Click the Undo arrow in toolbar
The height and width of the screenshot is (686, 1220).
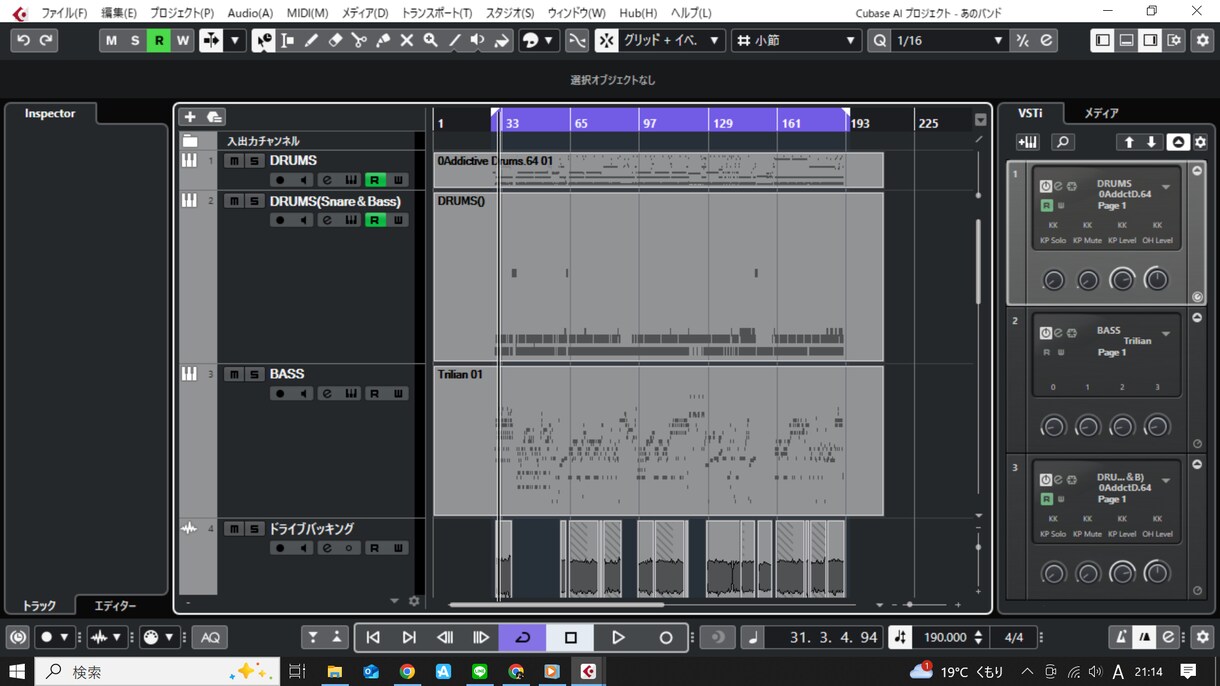pos(23,40)
